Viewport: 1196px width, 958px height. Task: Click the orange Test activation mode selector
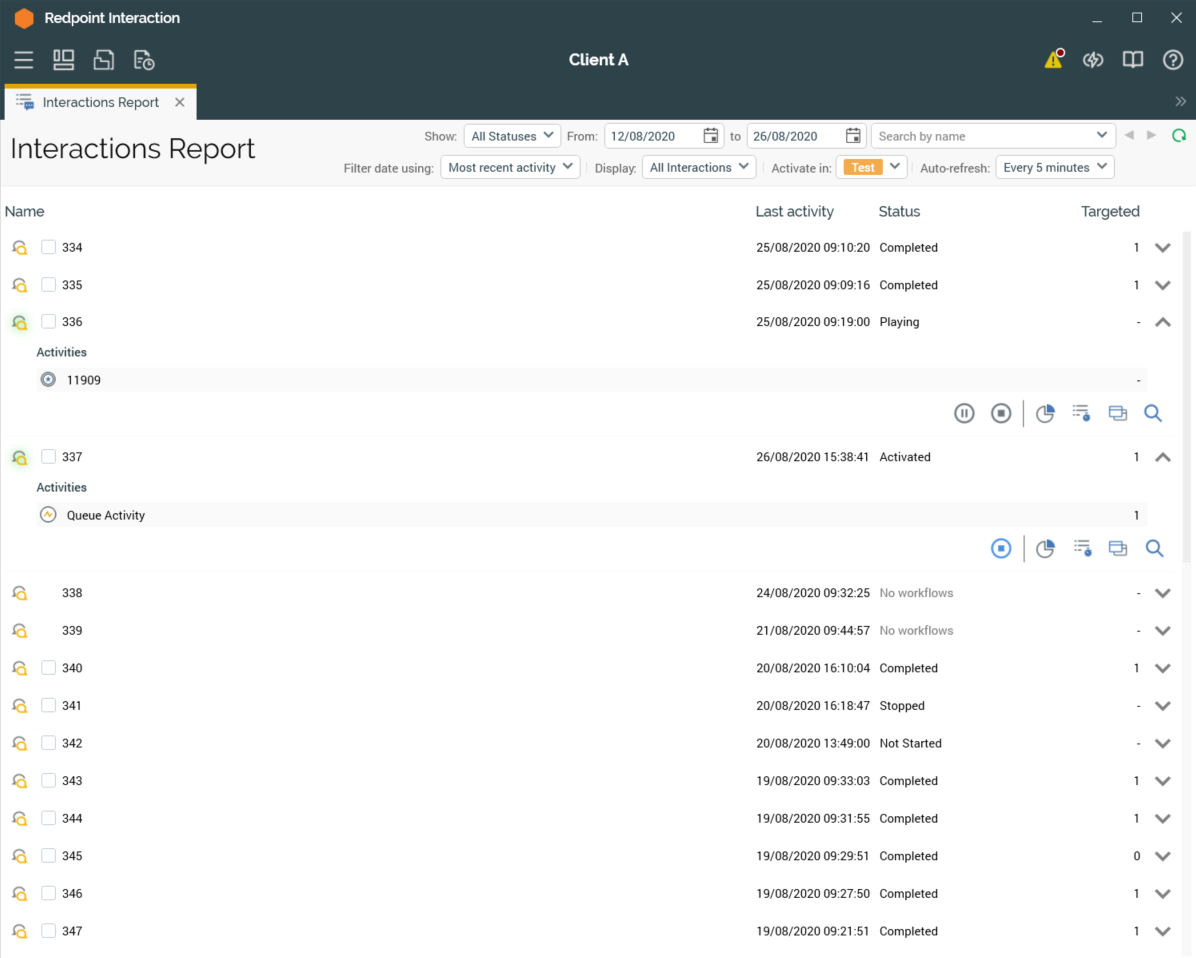(x=873, y=167)
